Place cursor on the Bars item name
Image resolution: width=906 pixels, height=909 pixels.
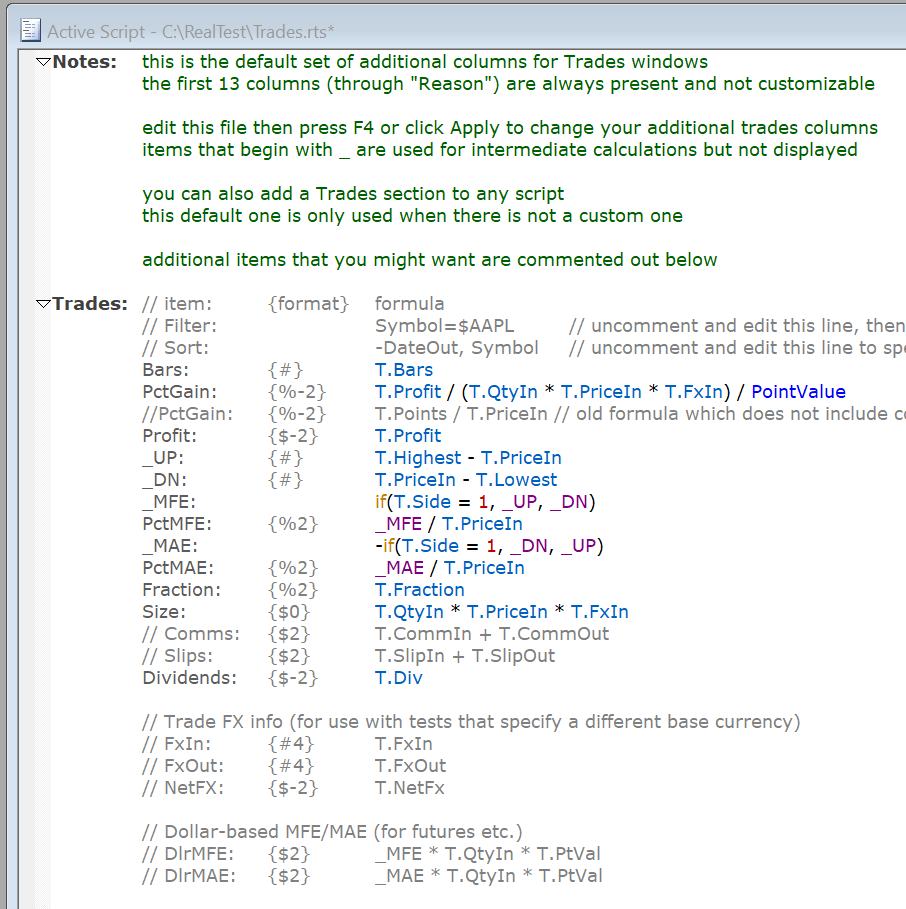tap(163, 370)
